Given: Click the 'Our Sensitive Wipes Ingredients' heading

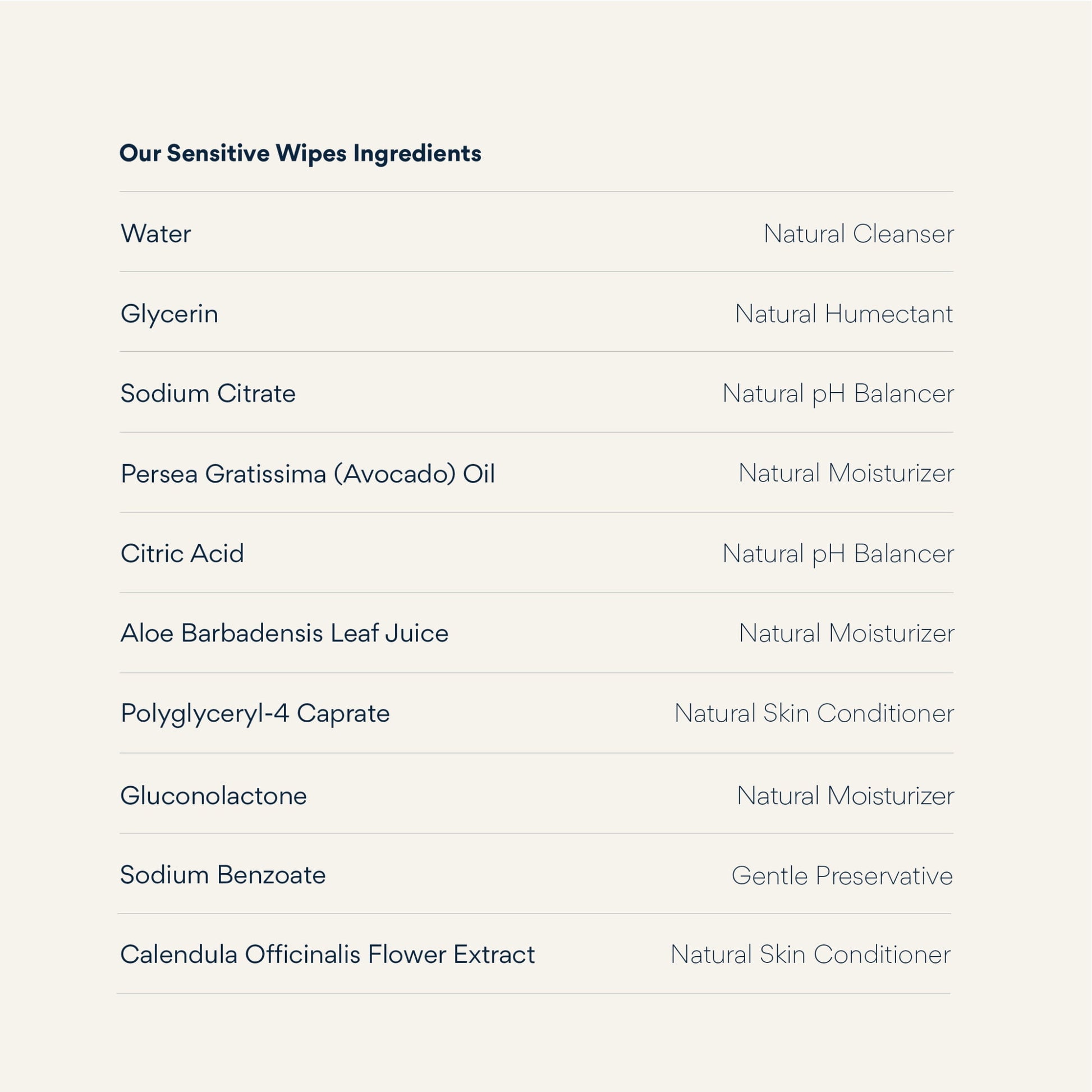Looking at the screenshot, I should [300, 153].
